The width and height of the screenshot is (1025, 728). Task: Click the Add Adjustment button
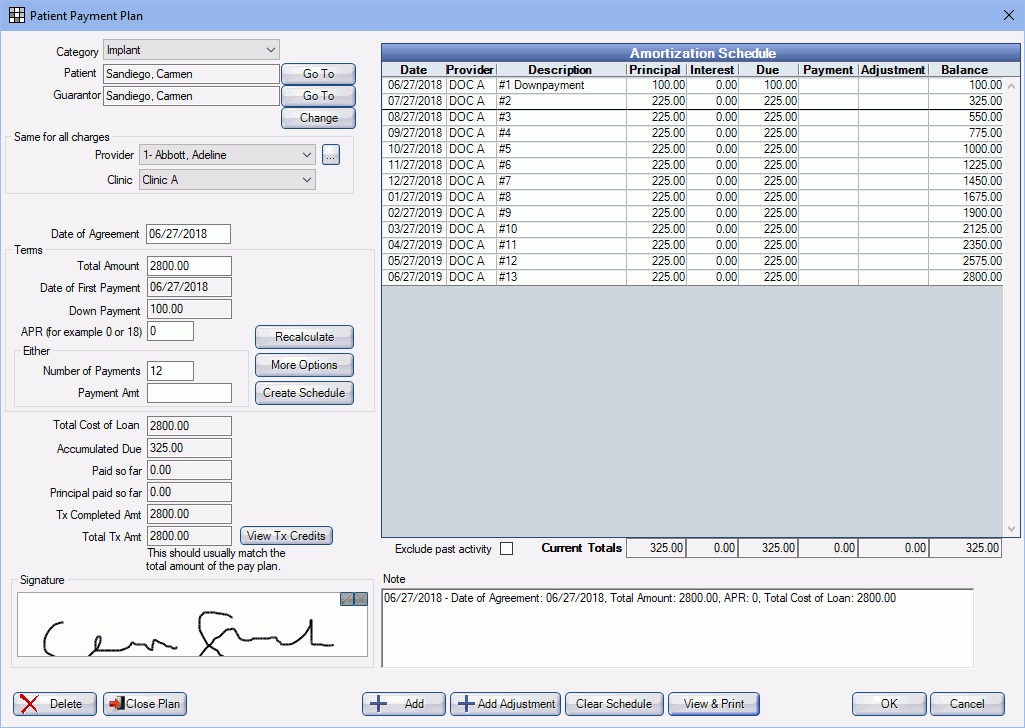point(505,704)
